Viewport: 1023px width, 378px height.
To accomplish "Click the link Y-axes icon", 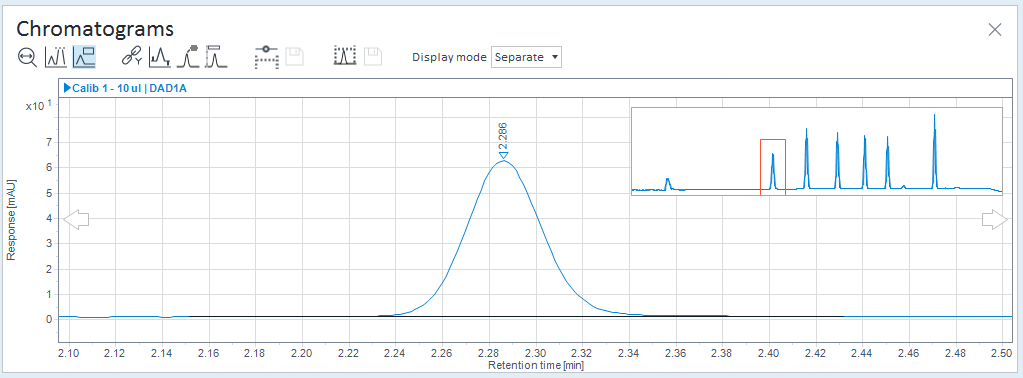I will click(131, 57).
